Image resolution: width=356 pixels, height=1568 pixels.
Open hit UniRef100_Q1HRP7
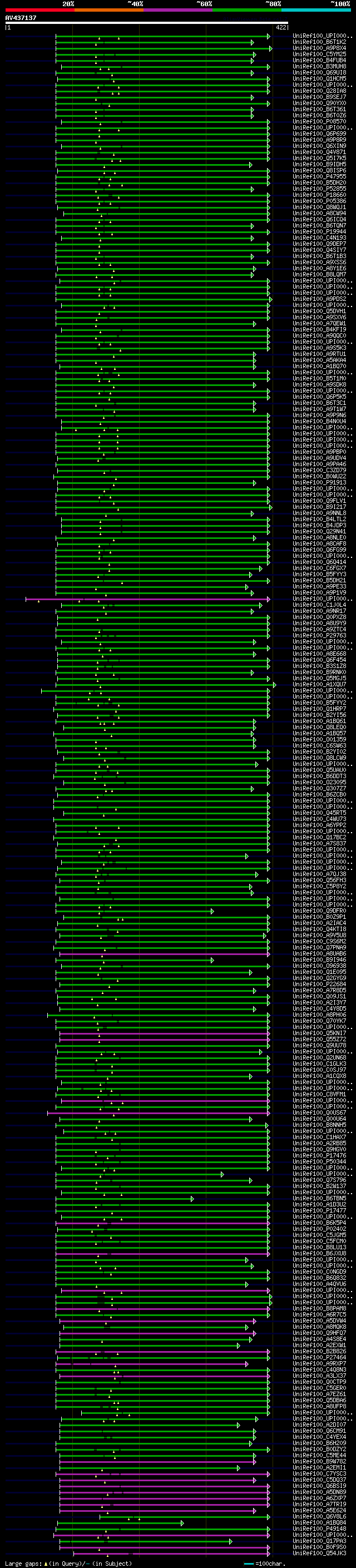click(319, 709)
